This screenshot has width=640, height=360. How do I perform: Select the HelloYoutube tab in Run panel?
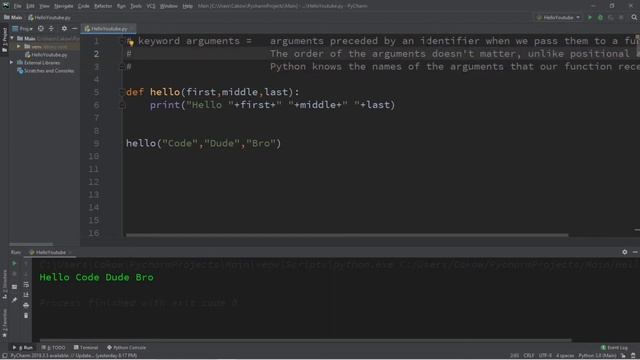tap(50, 252)
